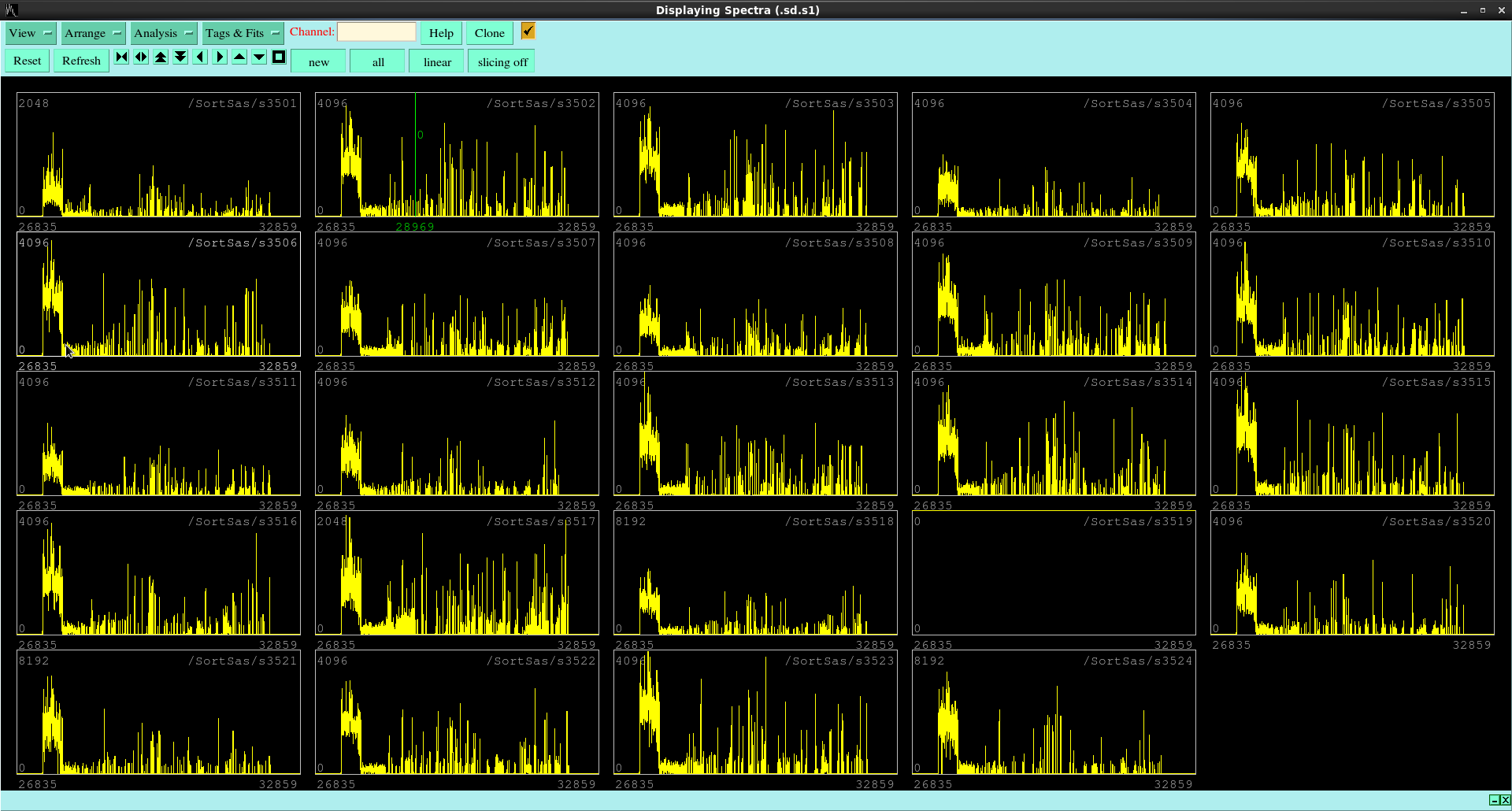Toggle the all button
The height and width of the screenshot is (811, 1512).
[378, 61]
